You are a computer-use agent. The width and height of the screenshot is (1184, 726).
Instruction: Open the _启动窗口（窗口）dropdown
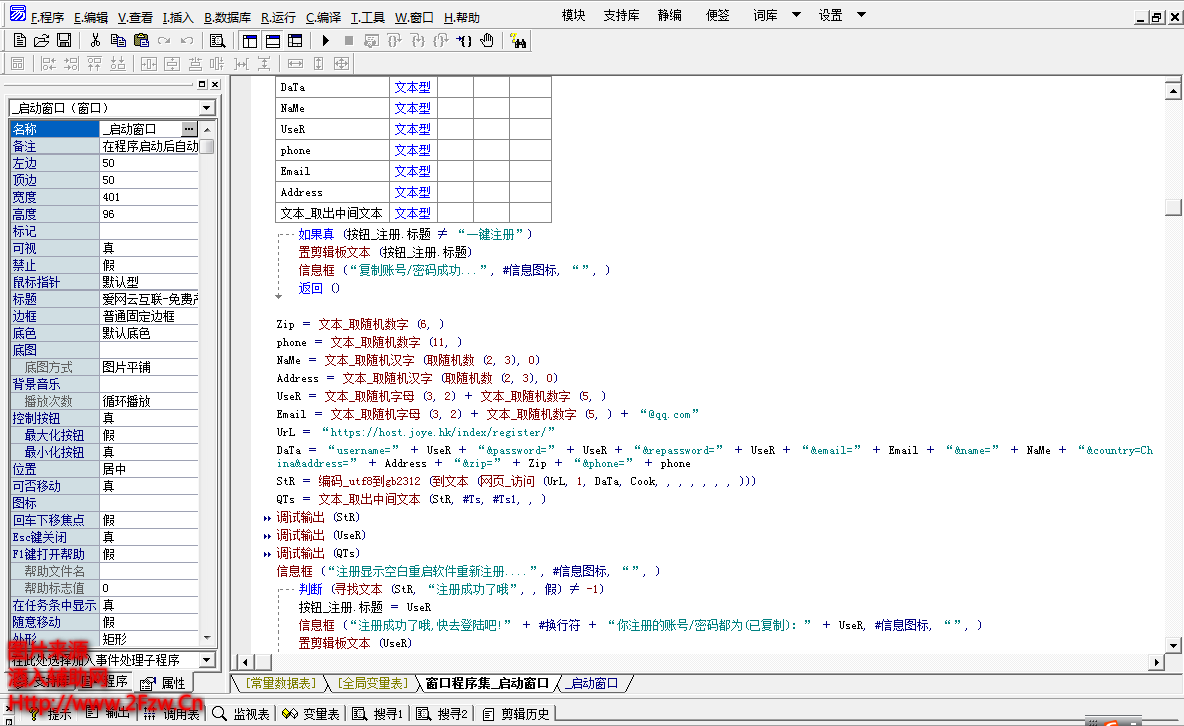tap(205, 107)
